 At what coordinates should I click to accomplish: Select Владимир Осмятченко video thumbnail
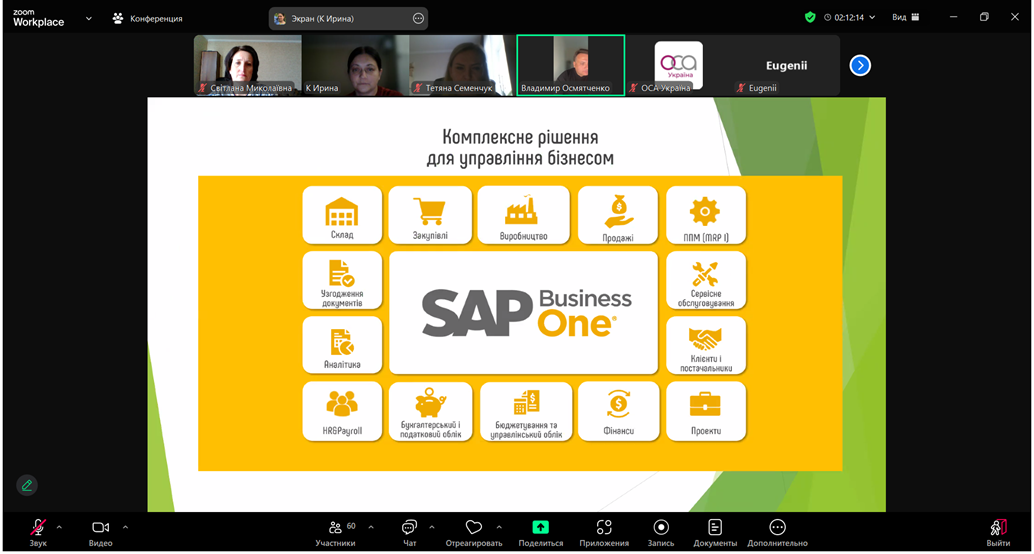pyautogui.click(x=570, y=65)
